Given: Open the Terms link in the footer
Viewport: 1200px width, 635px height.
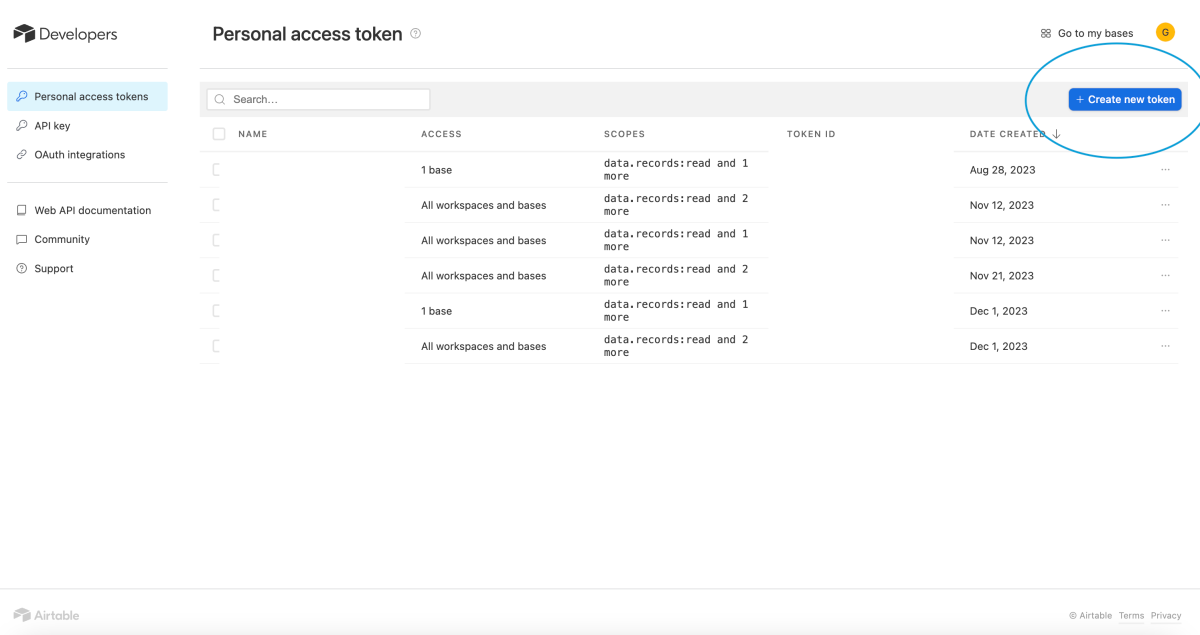Looking at the screenshot, I should (x=1131, y=615).
